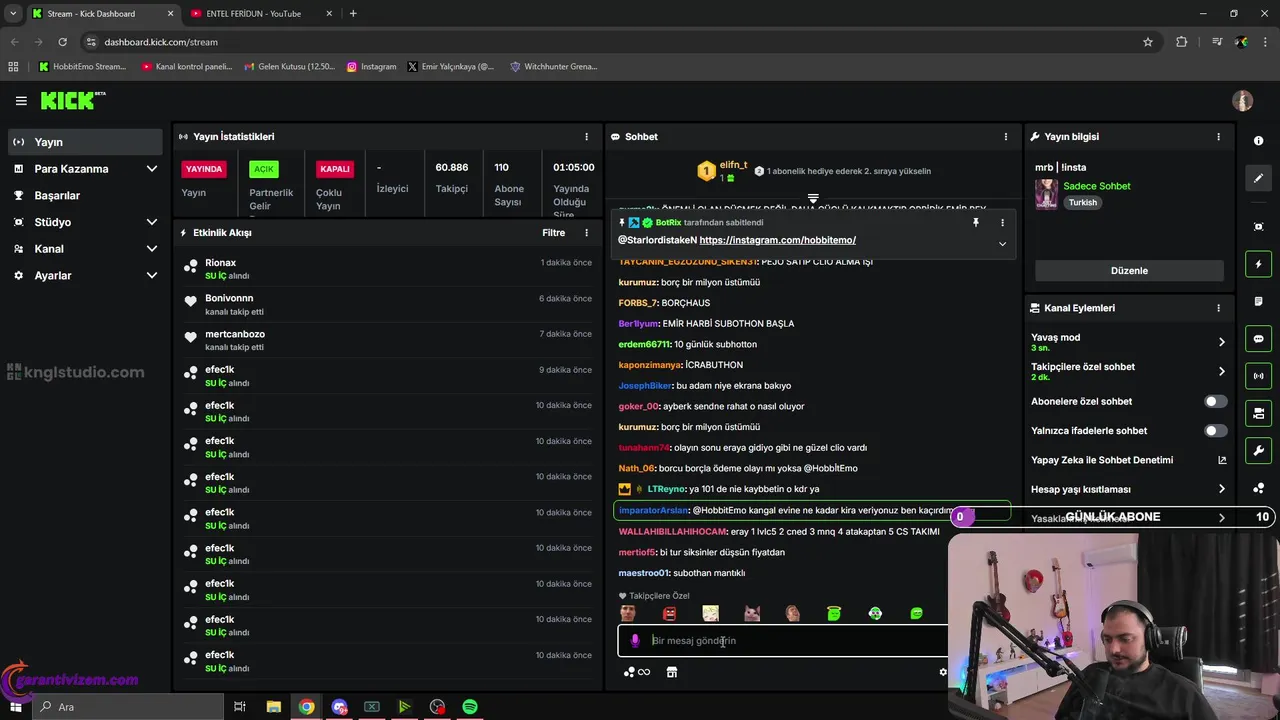Viewport: 1280px width, 720px height.
Task: Select Başarılar in left sidebar
Action: [86, 195]
